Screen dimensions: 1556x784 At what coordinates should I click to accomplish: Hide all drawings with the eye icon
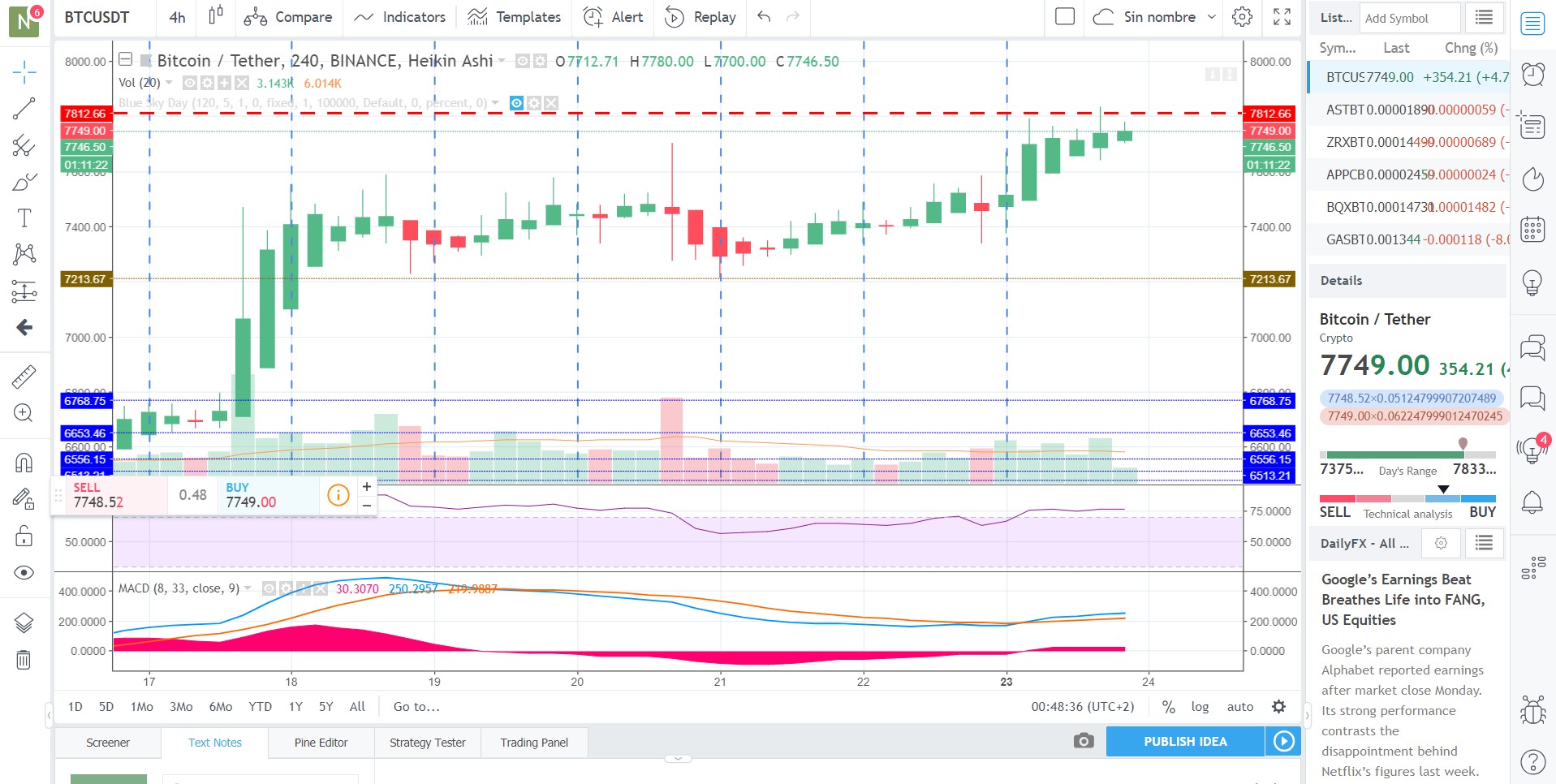[24, 573]
